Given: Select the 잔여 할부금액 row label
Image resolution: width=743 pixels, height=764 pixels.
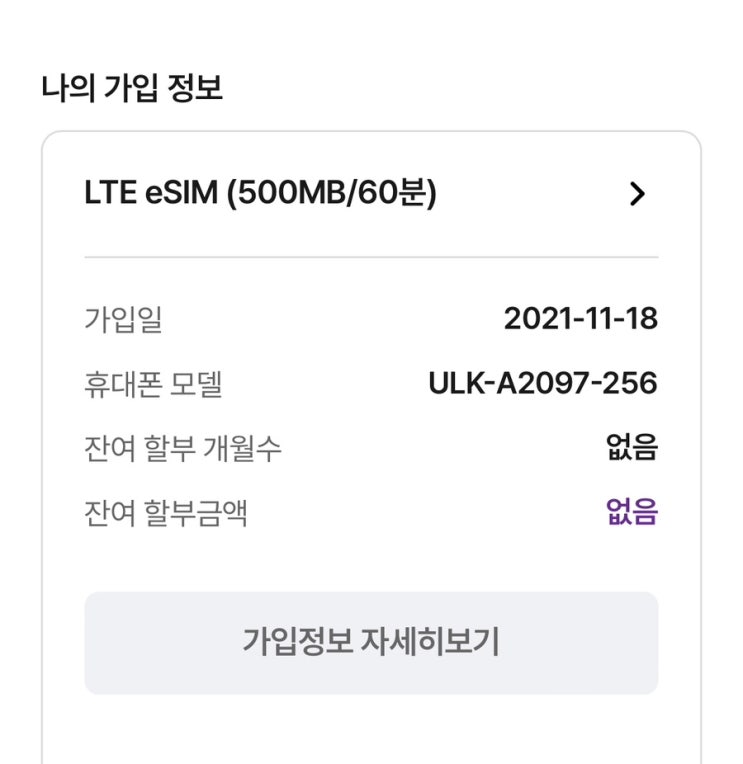Looking at the screenshot, I should (166, 512).
